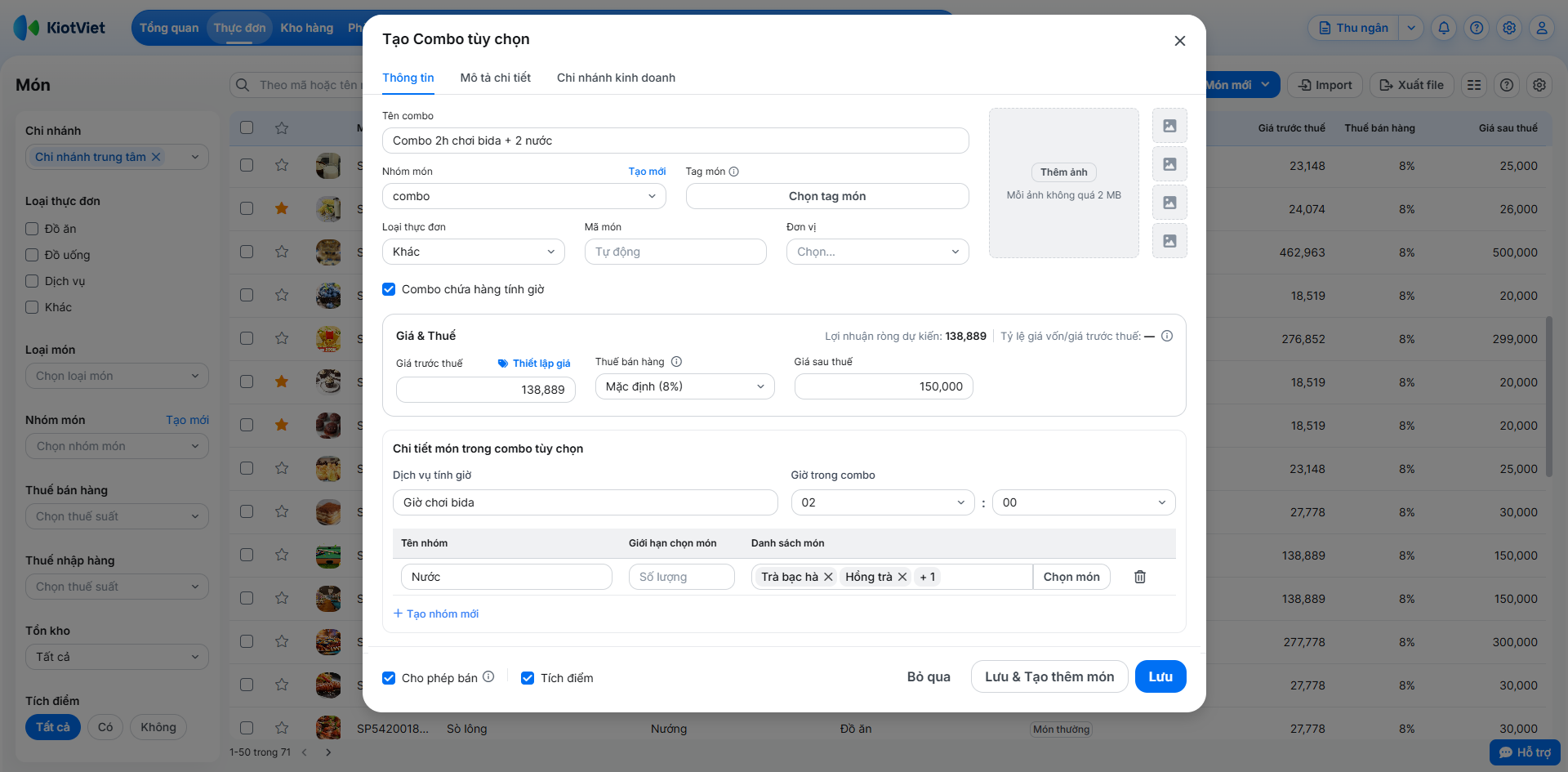
Task: Toggle the Cho phép bán checkbox
Action: (390, 678)
